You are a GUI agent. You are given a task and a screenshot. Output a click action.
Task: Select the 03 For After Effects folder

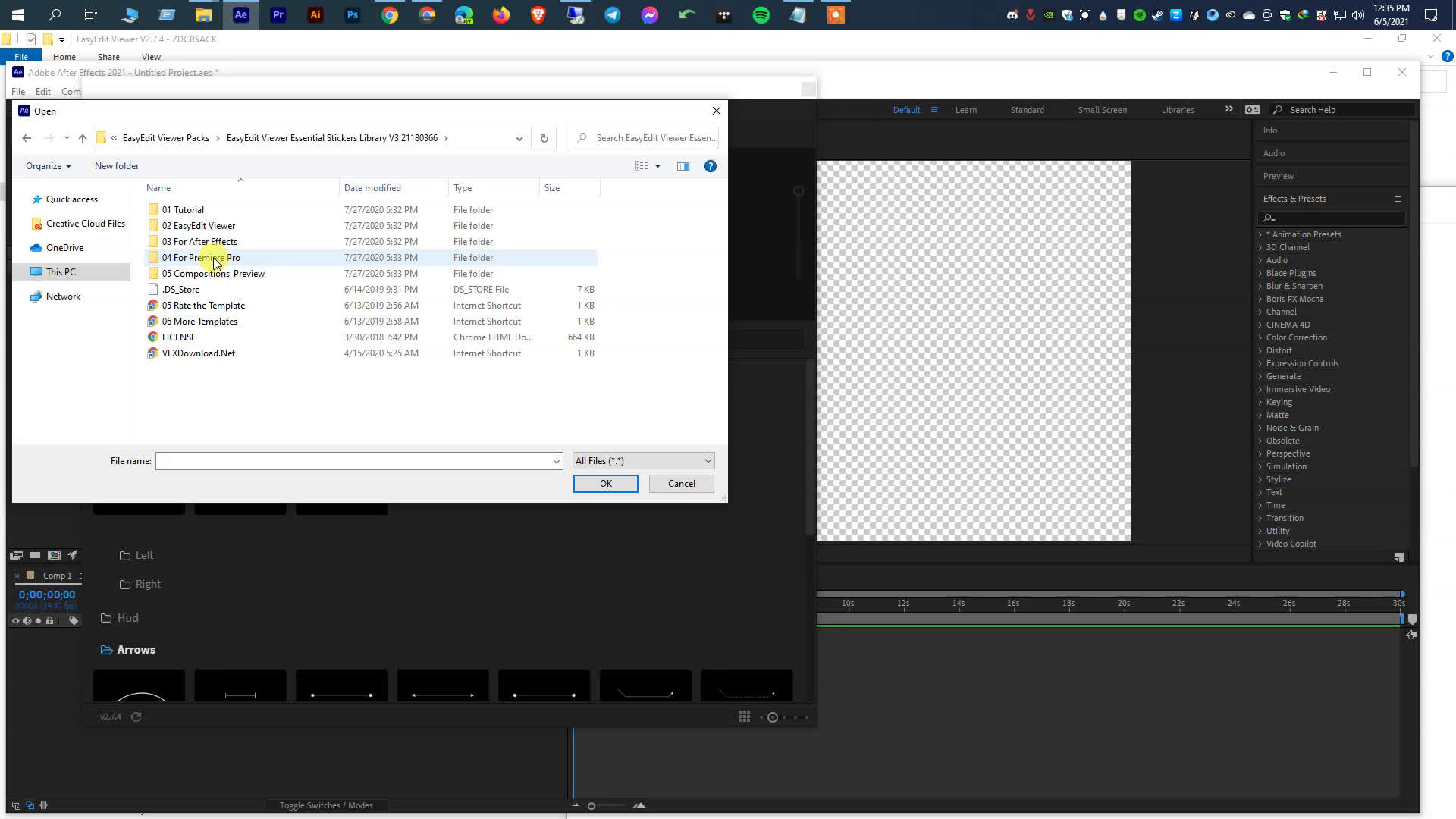(199, 242)
